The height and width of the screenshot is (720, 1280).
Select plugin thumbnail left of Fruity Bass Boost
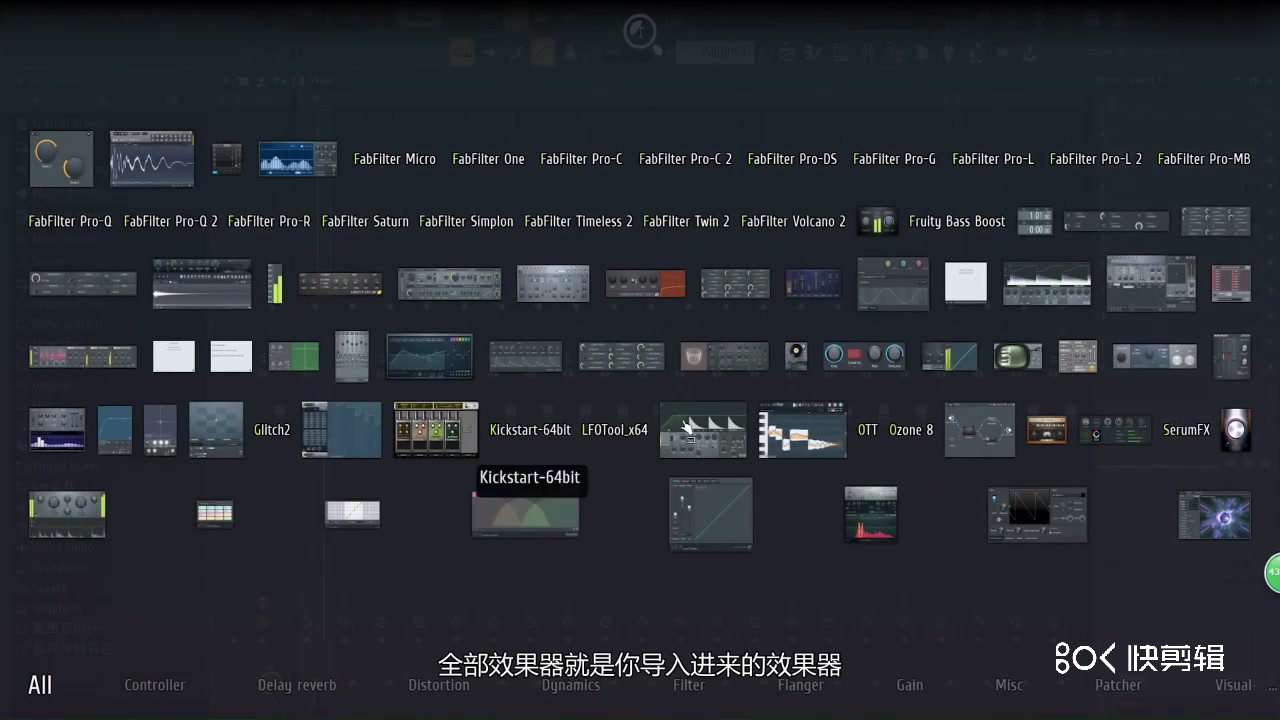(x=878, y=222)
